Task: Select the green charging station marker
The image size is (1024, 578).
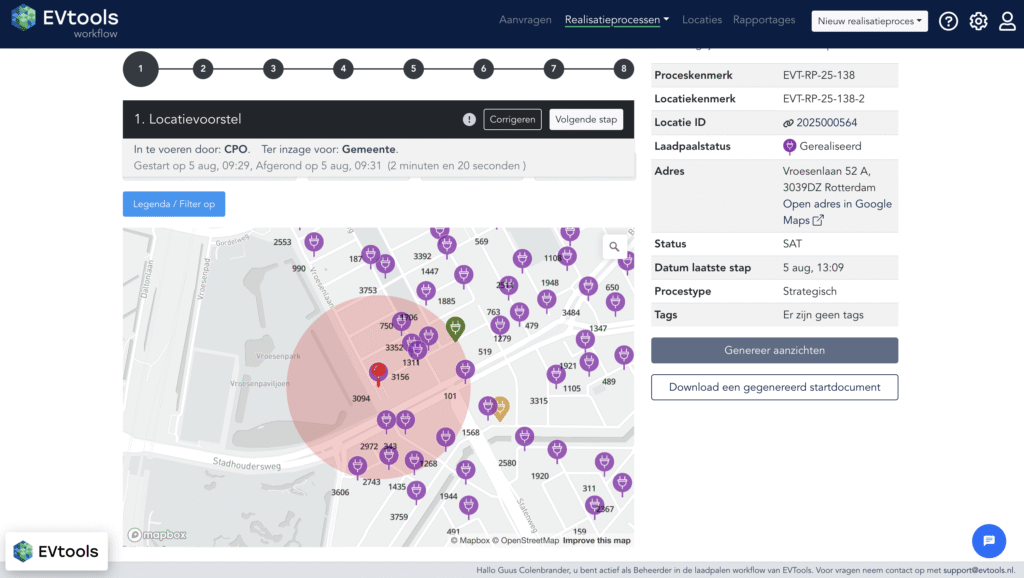Action: [x=455, y=328]
